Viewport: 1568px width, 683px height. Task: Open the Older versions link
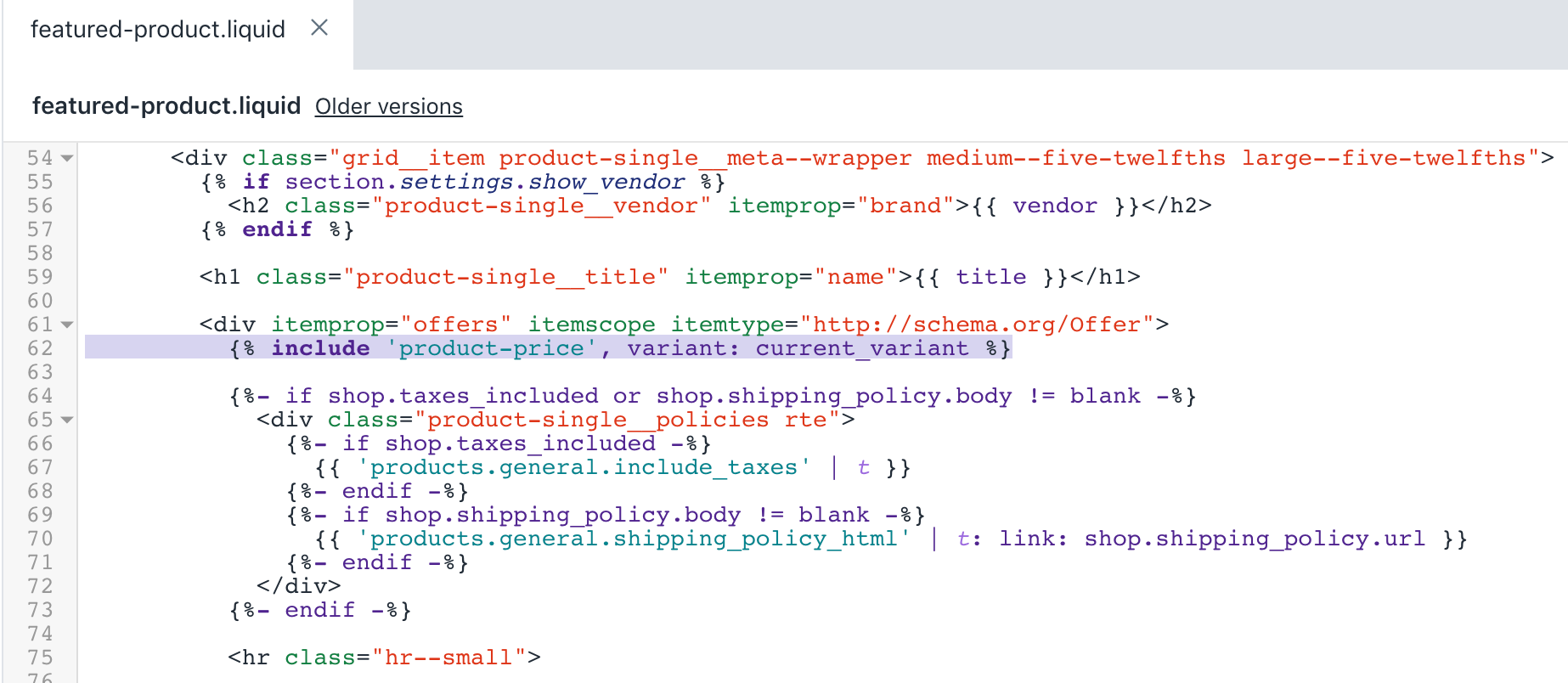pyautogui.click(x=389, y=106)
